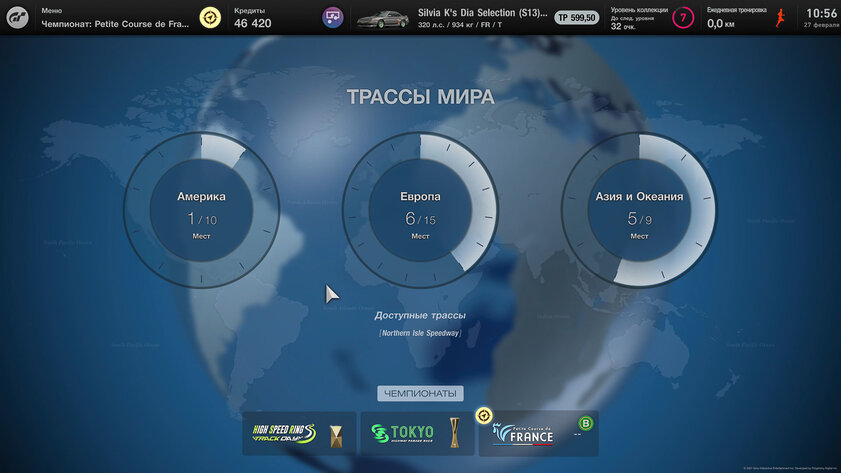Image resolution: width=841 pixels, height=473 pixels.
Task: Click the Кредиты 46 420 value
Action: click(x=253, y=23)
